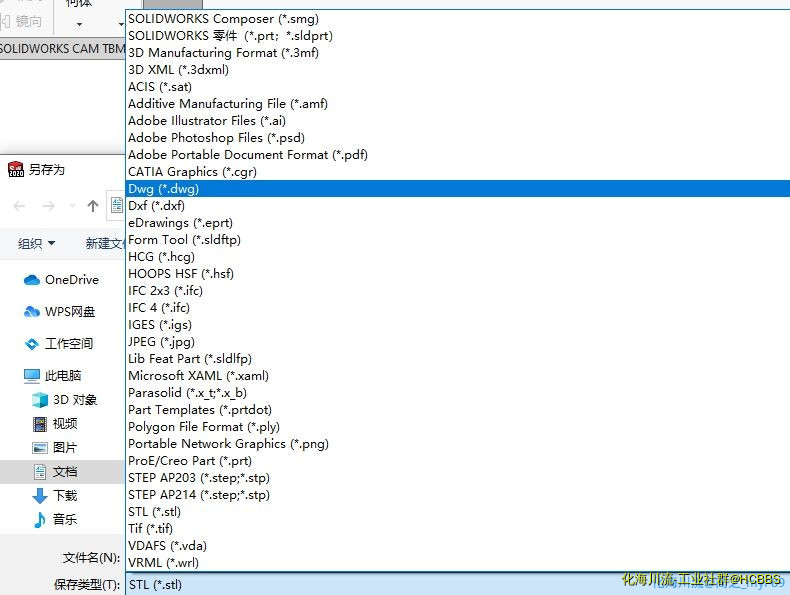Select SOLIDWORKS Composer (*.smg) file type

click(457, 19)
